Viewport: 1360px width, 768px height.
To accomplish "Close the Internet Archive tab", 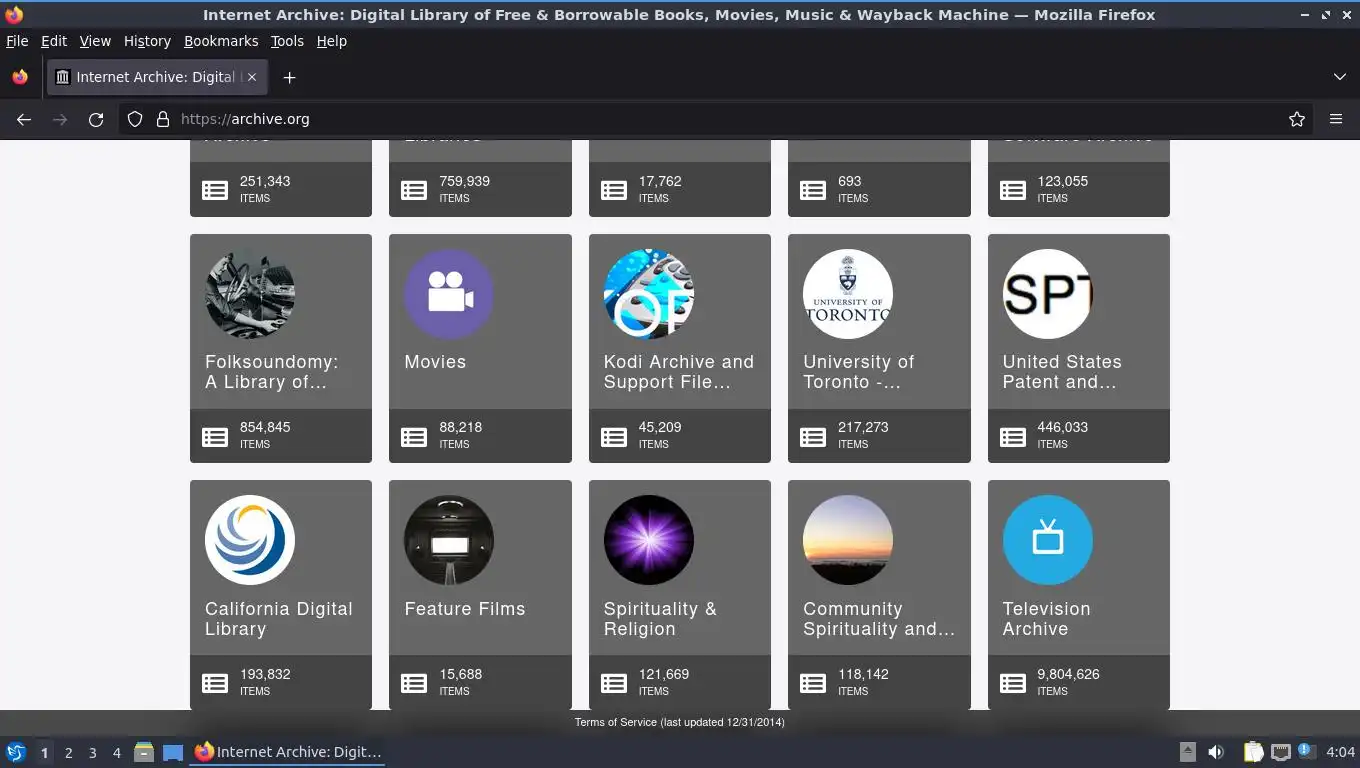I will coord(252,77).
